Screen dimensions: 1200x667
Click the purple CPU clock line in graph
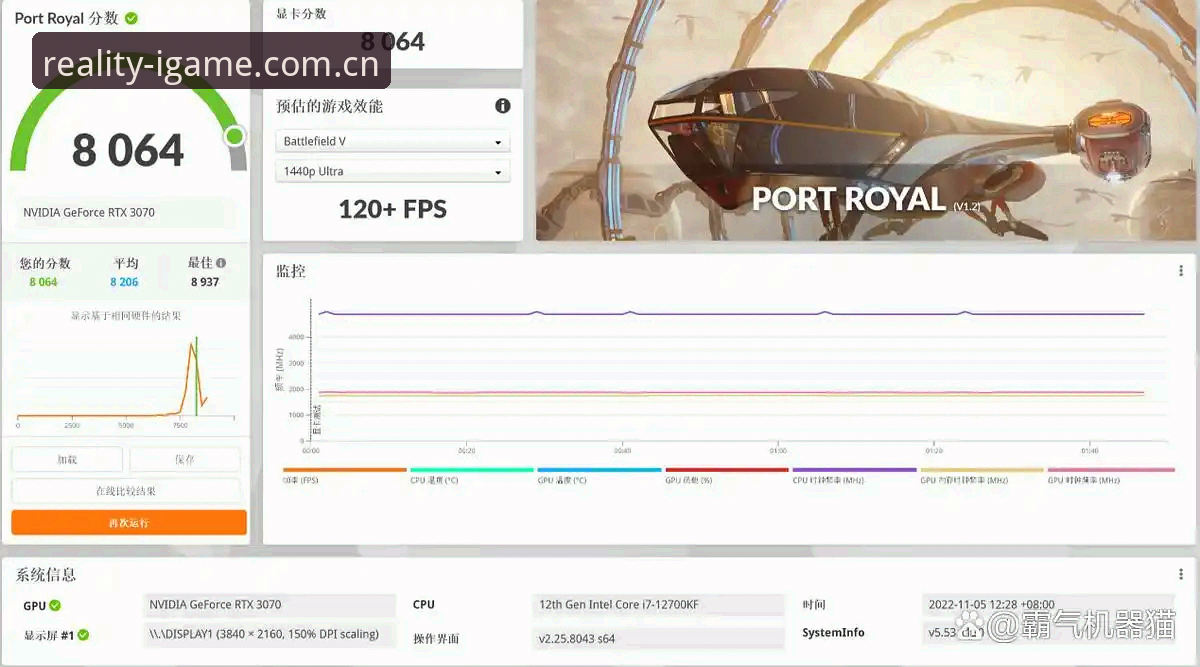click(x=730, y=314)
